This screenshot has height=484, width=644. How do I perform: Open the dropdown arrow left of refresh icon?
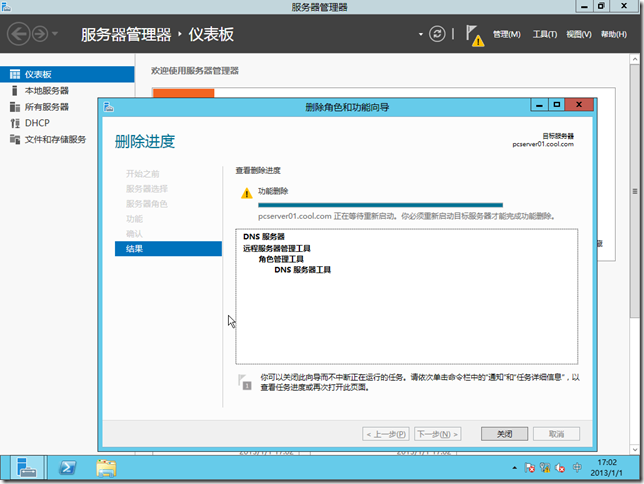tap(421, 34)
